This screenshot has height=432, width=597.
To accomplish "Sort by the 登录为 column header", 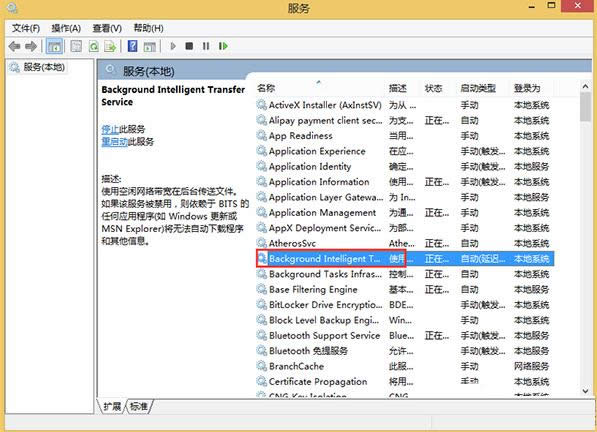I will (531, 88).
